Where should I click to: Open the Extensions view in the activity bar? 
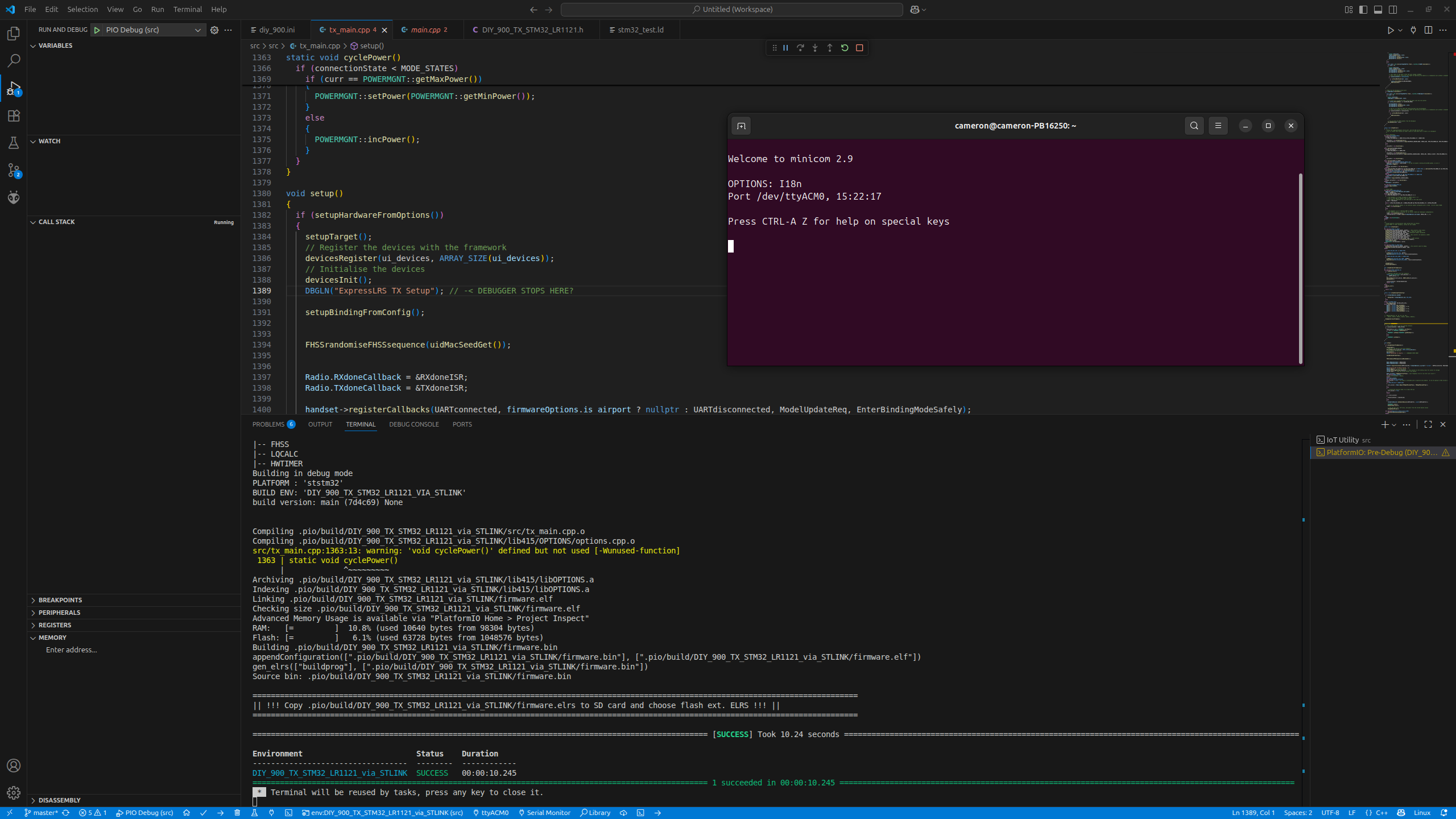coord(14,116)
